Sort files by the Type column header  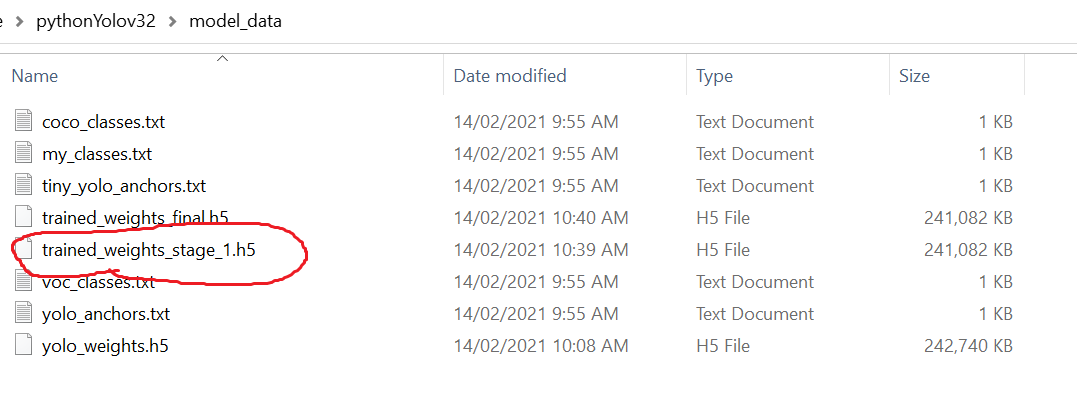788,76
